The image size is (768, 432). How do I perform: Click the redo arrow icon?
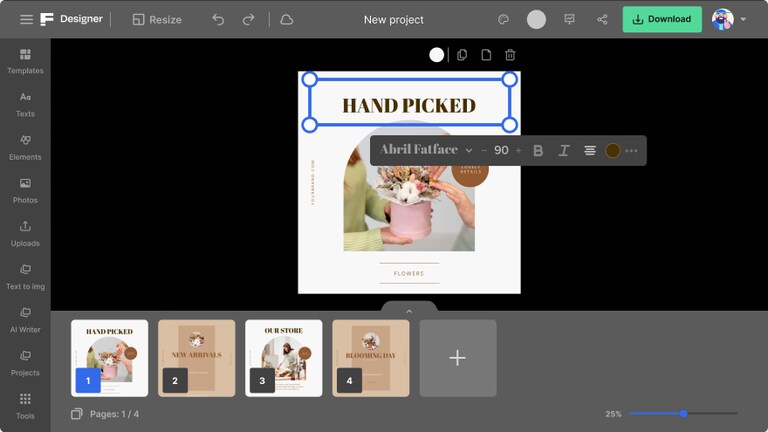pyautogui.click(x=248, y=19)
